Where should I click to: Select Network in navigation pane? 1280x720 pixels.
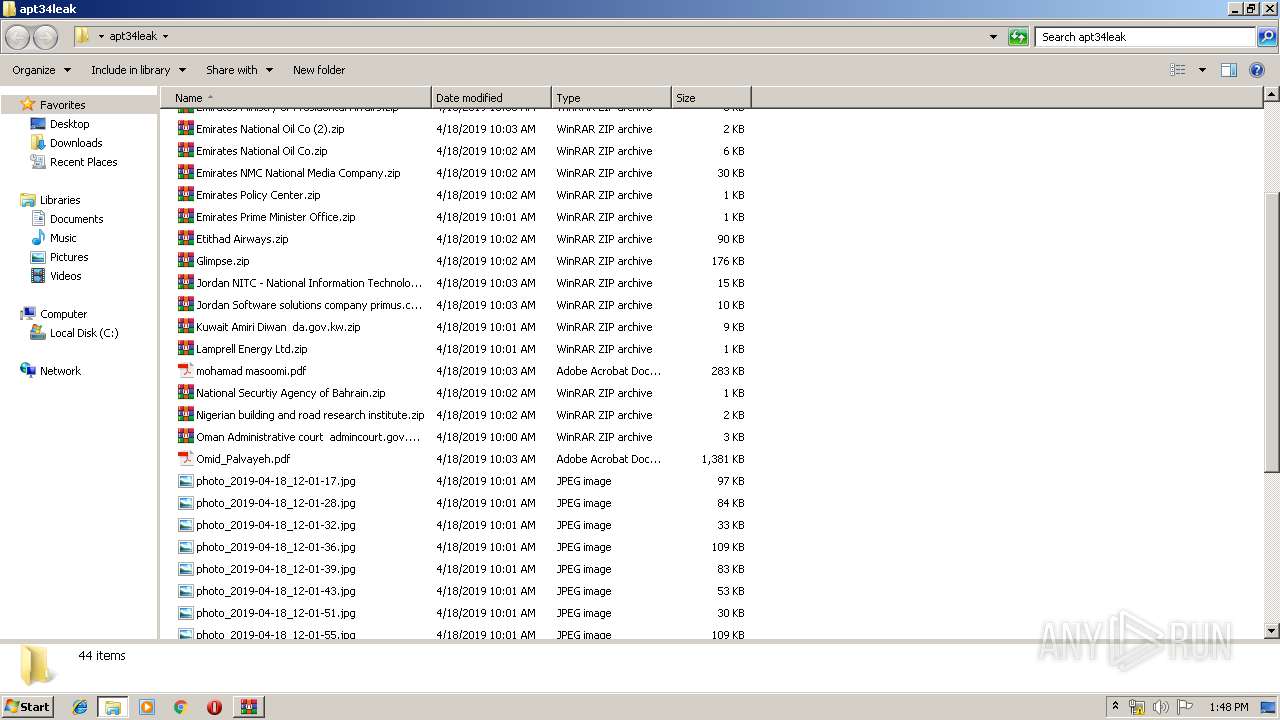tap(60, 371)
